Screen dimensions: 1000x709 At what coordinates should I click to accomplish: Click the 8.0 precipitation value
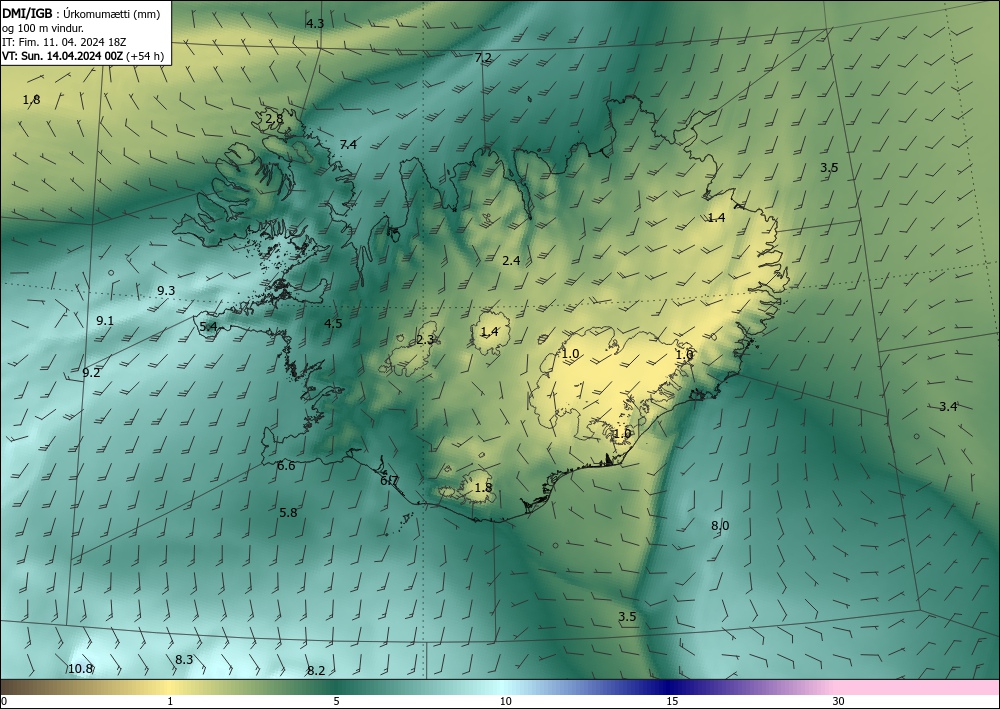(x=720, y=526)
